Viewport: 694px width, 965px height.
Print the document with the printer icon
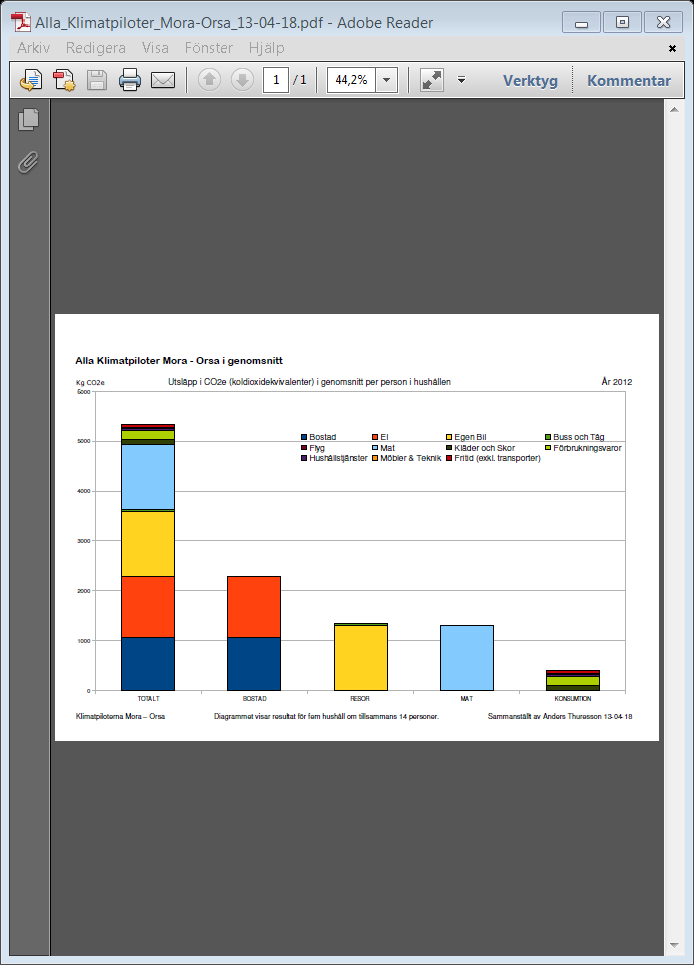point(130,80)
